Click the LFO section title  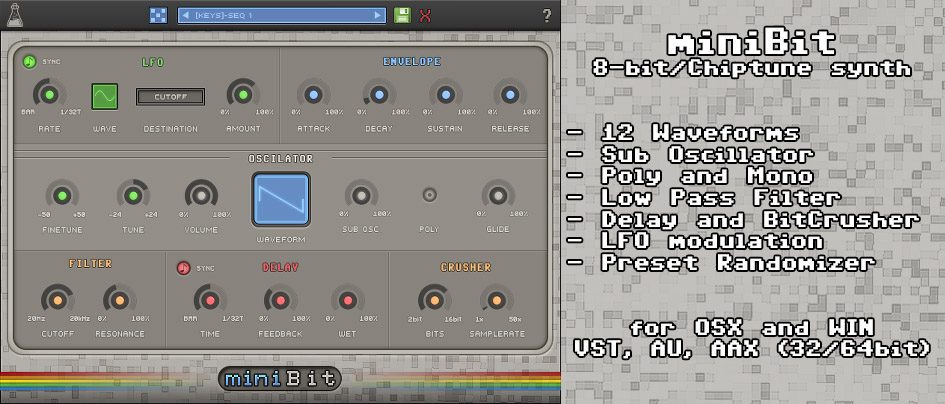click(x=152, y=62)
